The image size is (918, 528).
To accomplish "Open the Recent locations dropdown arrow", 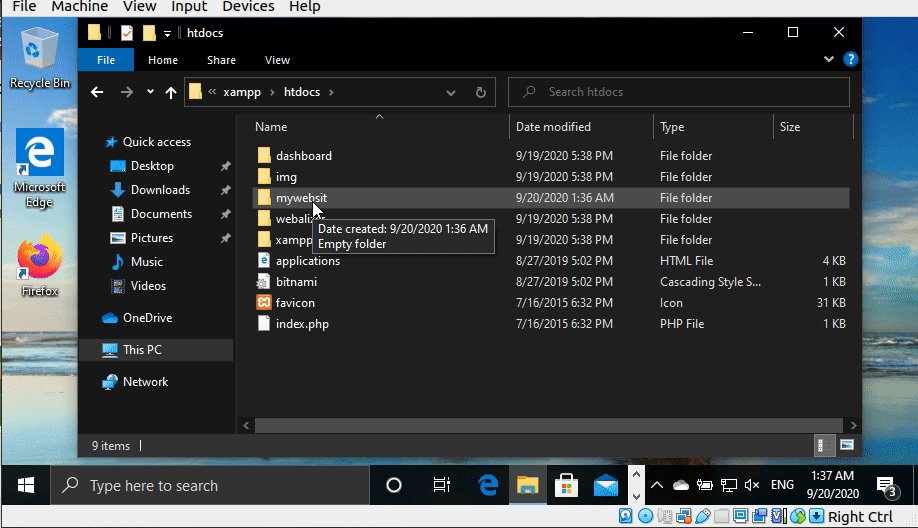I will tap(150, 92).
